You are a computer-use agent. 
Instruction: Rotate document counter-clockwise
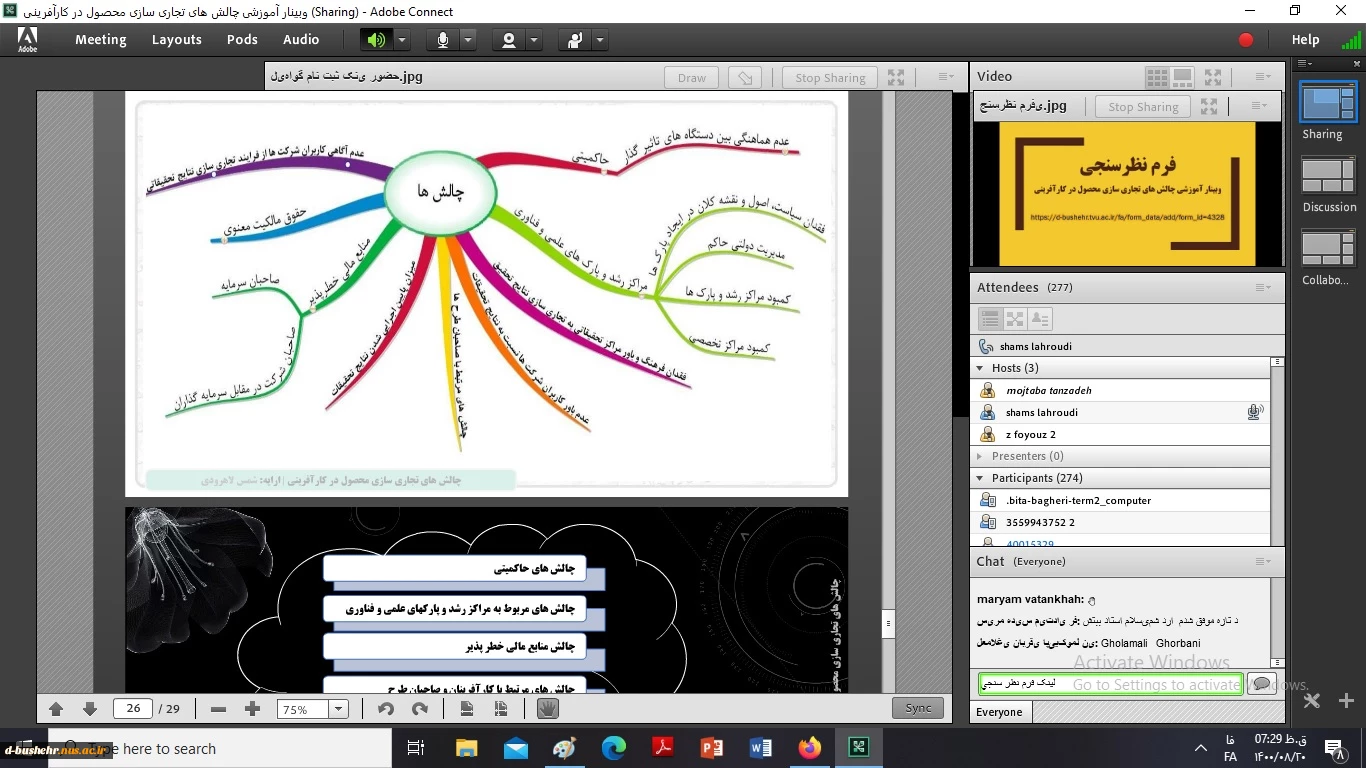point(385,709)
